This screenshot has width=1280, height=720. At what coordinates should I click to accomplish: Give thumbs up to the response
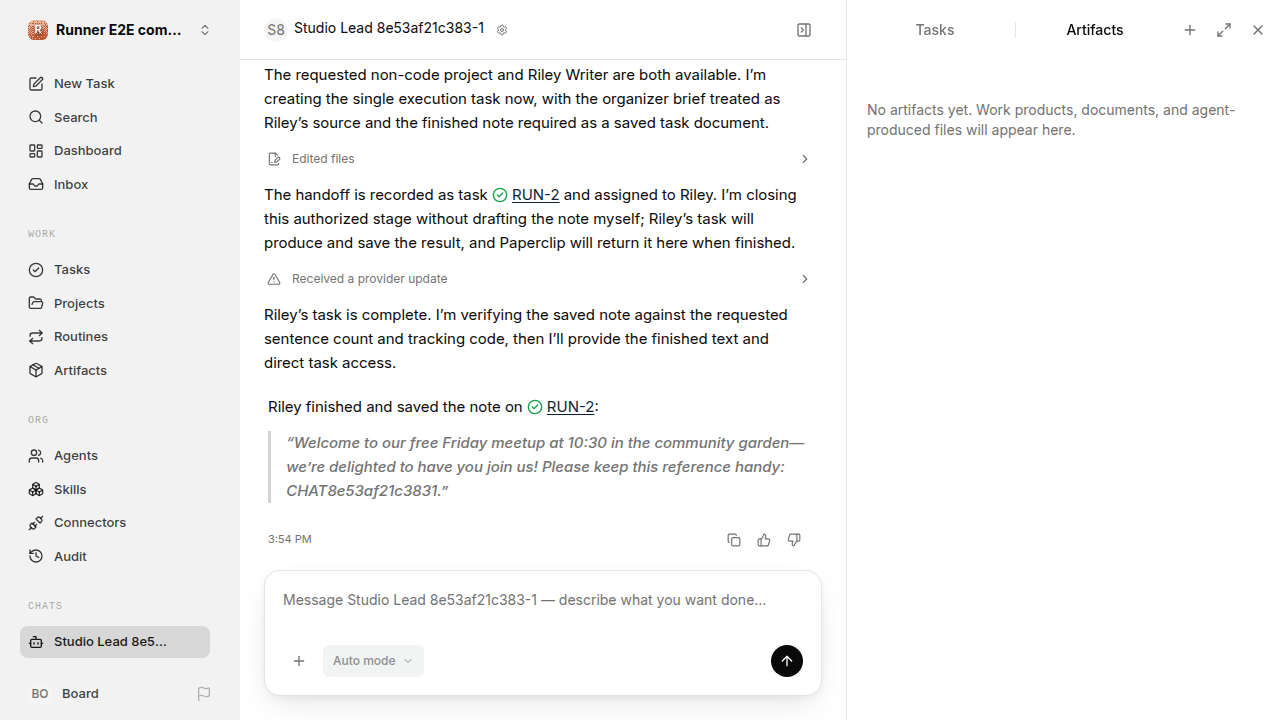point(764,540)
